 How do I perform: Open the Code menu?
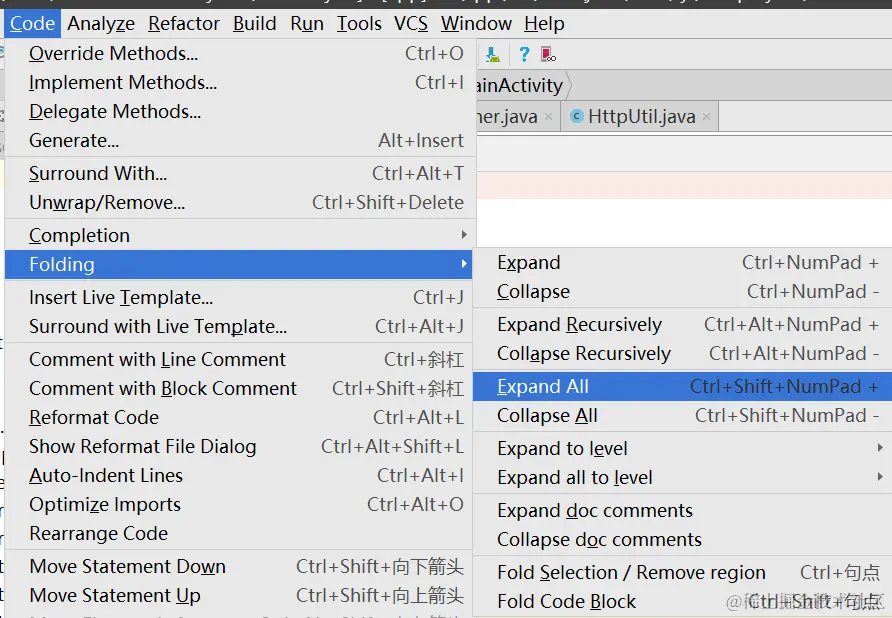pyautogui.click(x=32, y=23)
